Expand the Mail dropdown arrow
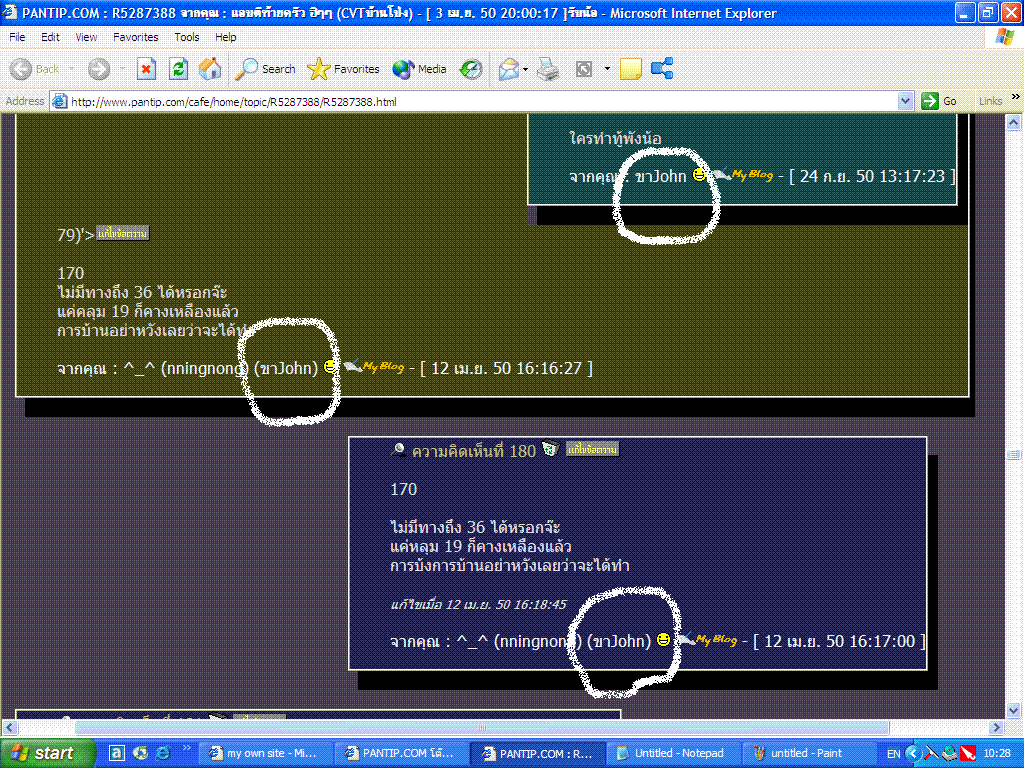Viewport: 1024px width, 768px height. coord(525,69)
